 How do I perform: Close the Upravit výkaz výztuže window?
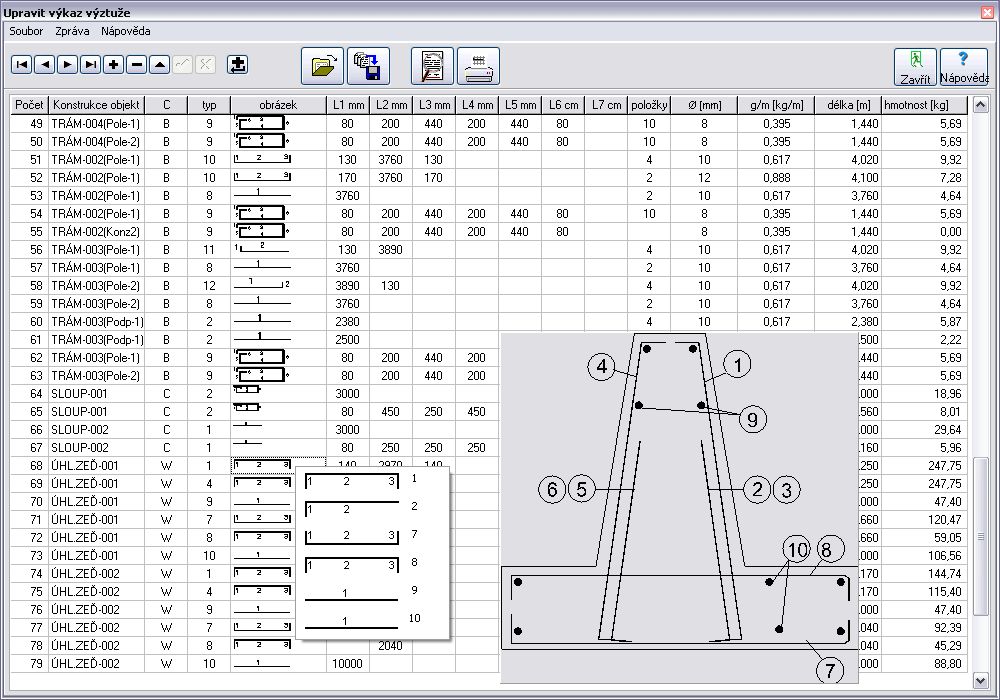pyautogui.click(x=987, y=12)
